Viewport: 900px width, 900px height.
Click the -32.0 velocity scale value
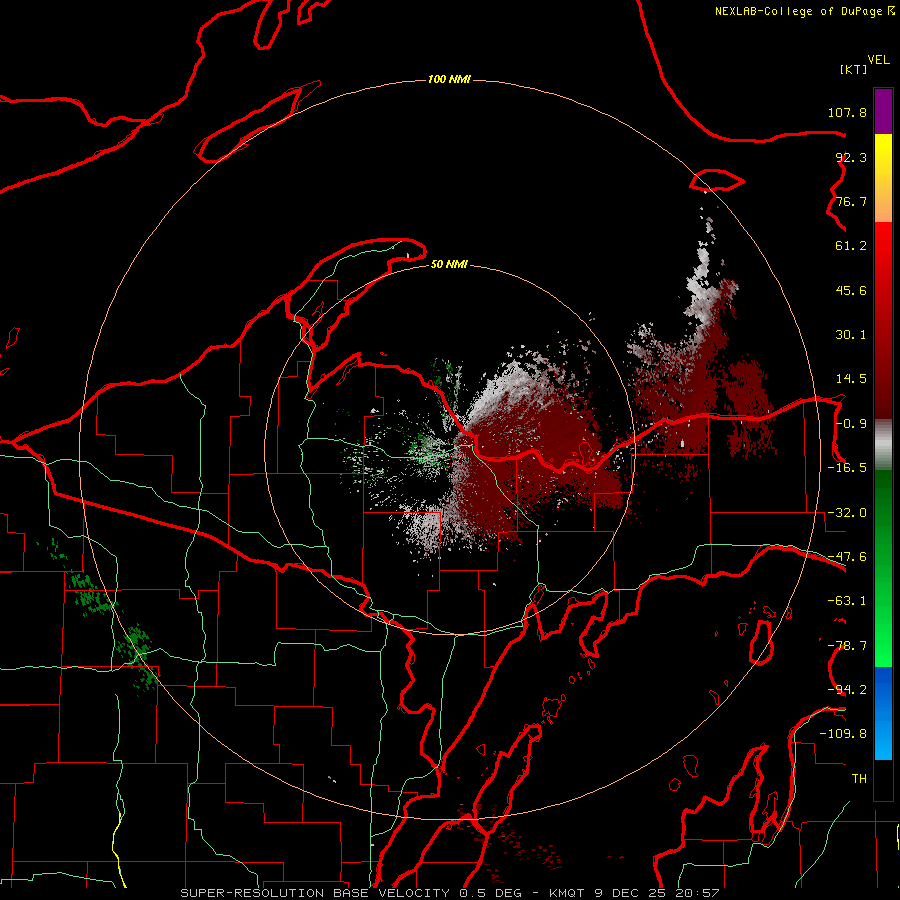(847, 513)
